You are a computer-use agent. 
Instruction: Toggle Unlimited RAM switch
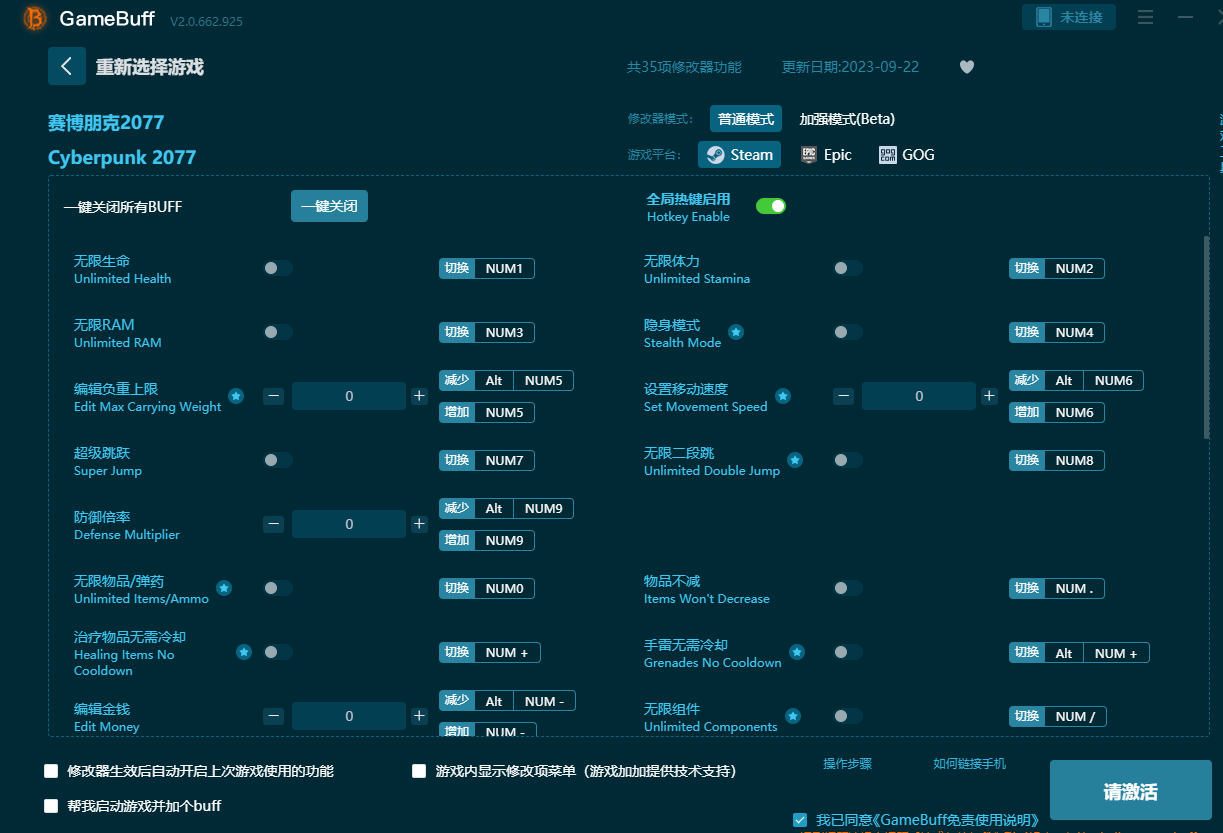tap(278, 332)
